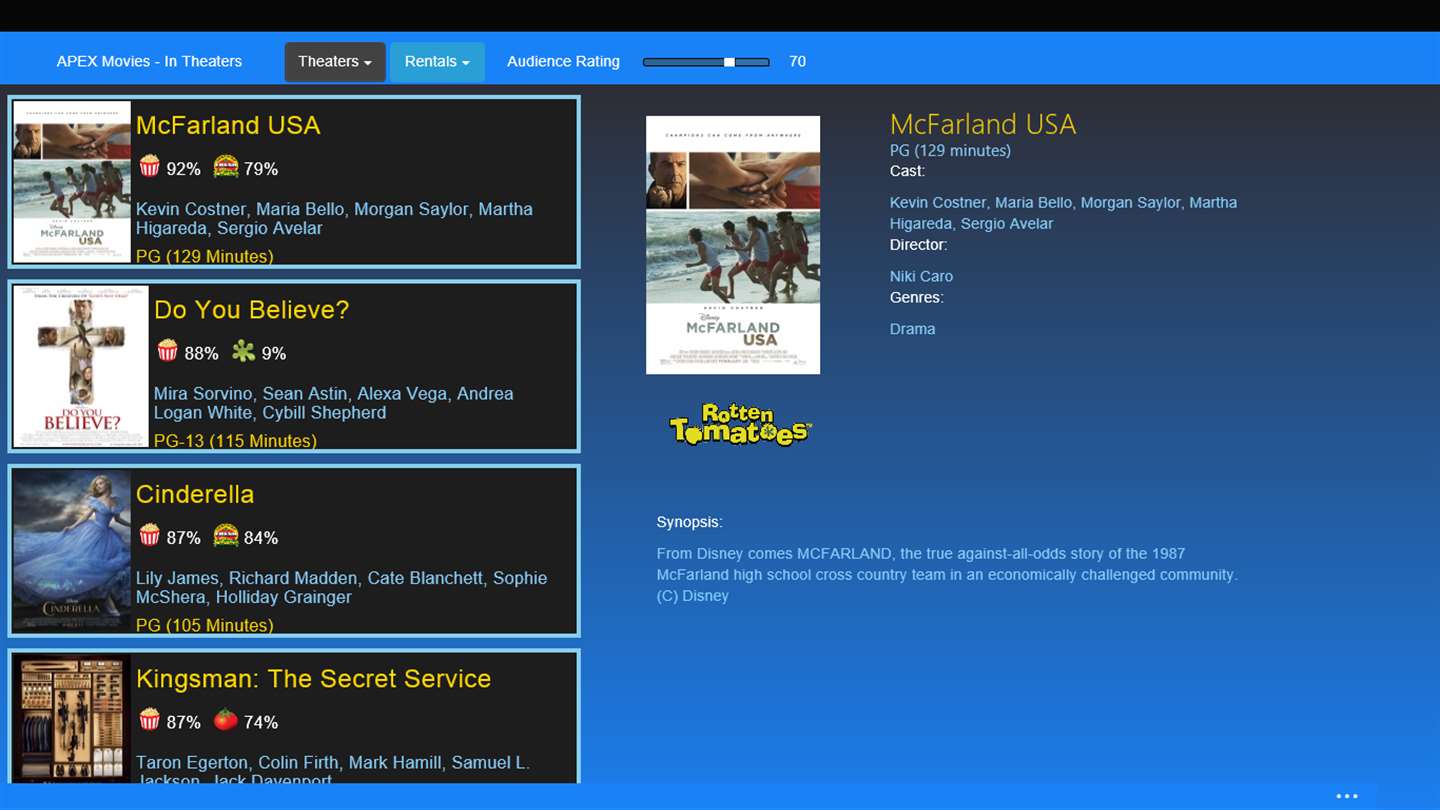This screenshot has height=810, width=1440.
Task: Click Do You Believe? poster thumbnail
Action: pos(81,366)
